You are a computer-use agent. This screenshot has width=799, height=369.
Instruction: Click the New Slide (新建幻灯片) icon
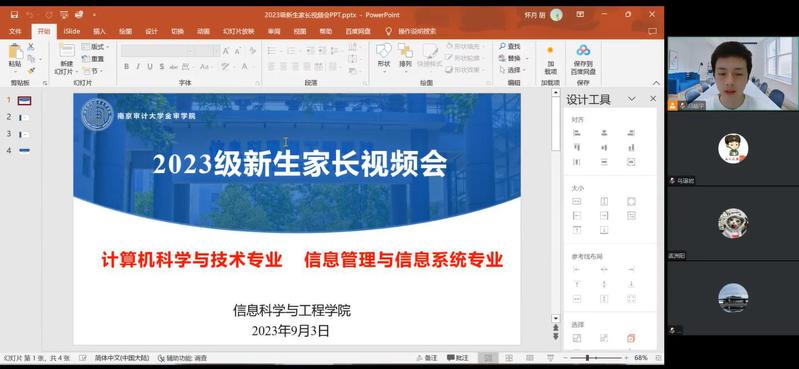67,50
